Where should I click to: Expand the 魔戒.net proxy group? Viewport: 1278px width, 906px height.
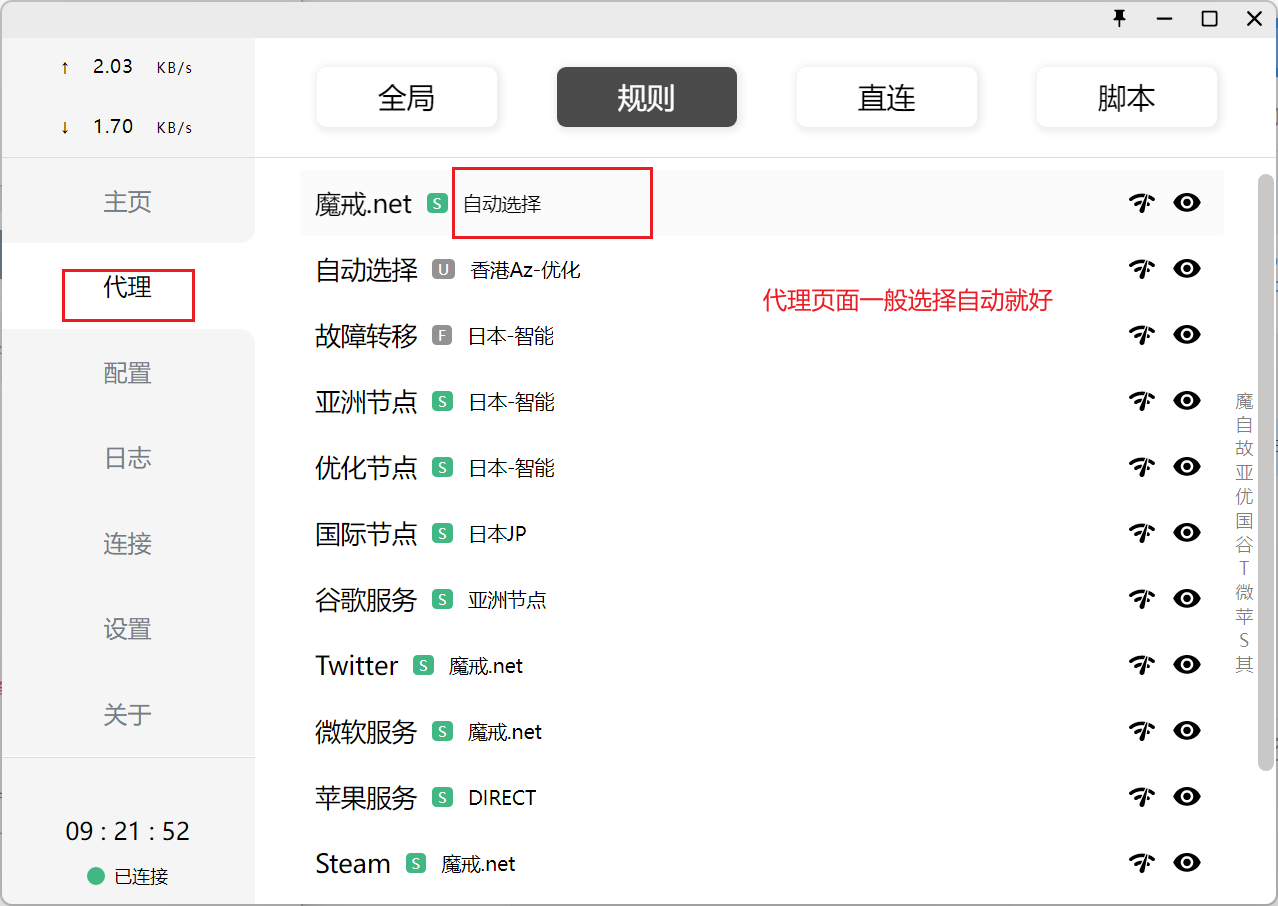click(762, 203)
